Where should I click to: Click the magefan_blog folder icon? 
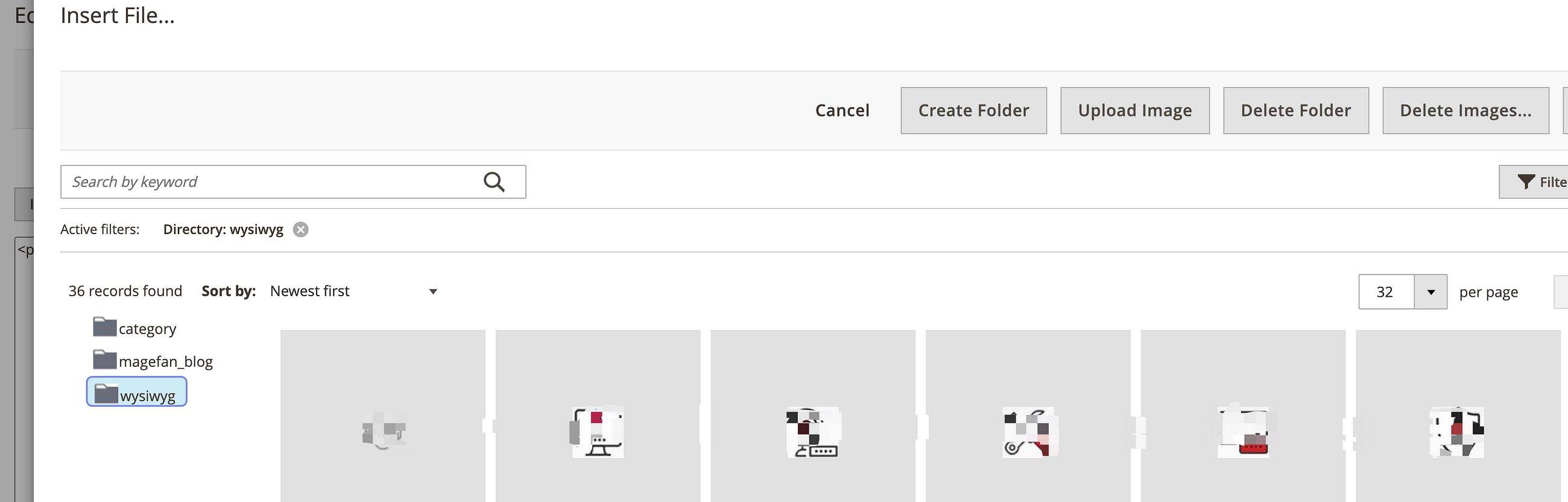pyautogui.click(x=105, y=360)
